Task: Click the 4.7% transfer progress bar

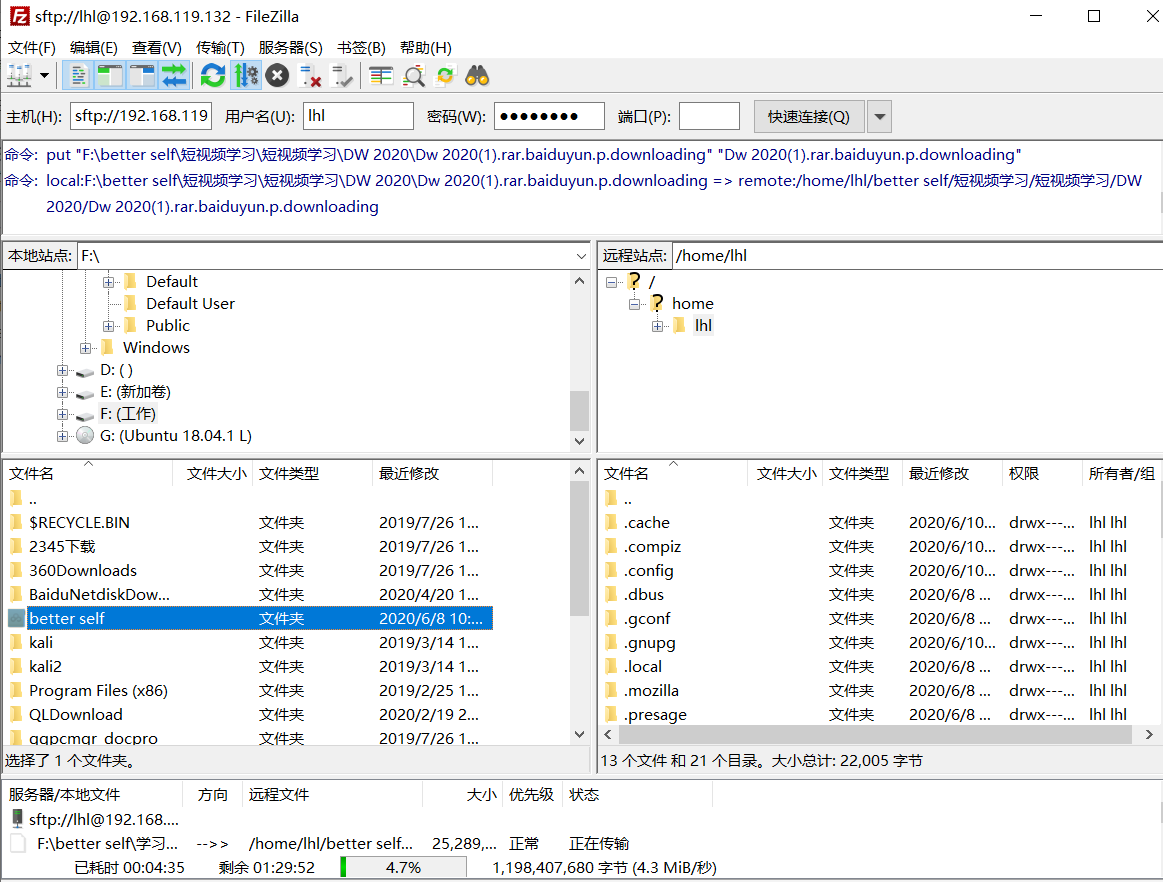Action: click(403, 867)
